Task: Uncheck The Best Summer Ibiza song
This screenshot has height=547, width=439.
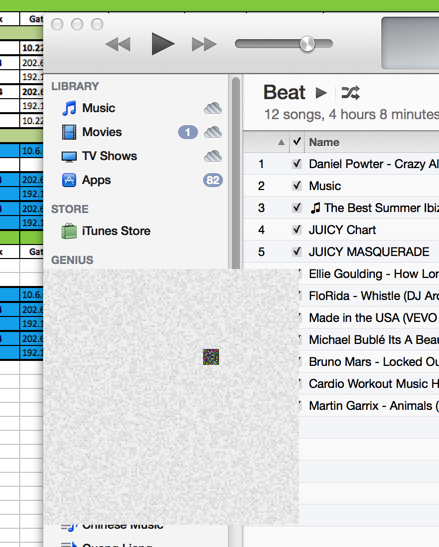Action: pos(297,208)
